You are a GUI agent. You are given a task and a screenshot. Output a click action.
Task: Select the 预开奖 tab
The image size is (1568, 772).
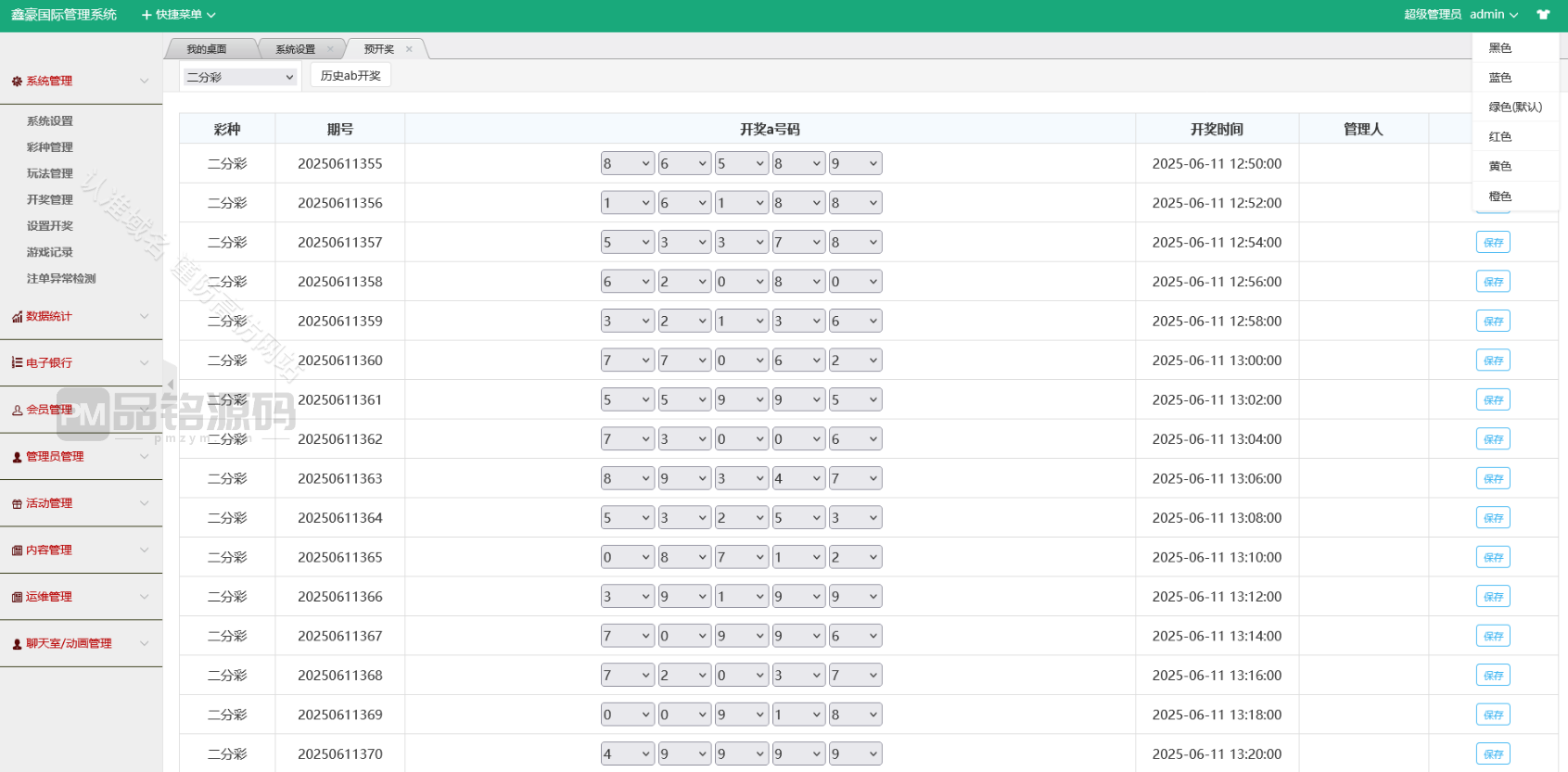point(379,49)
